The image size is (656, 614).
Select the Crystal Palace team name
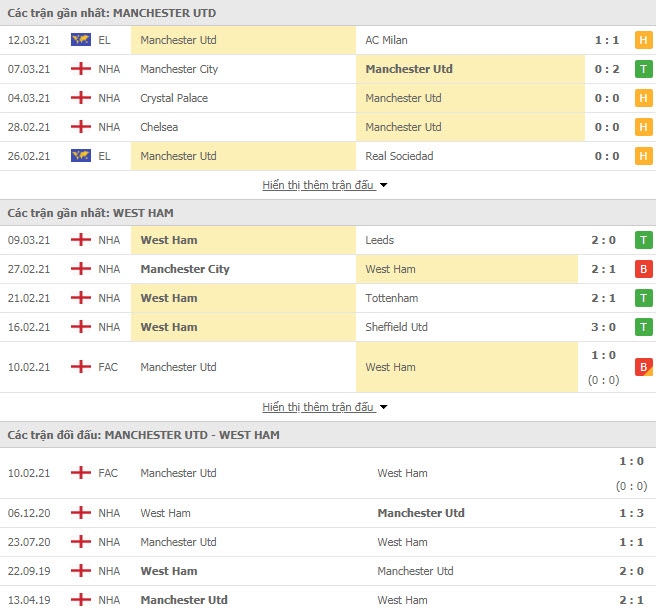(174, 98)
